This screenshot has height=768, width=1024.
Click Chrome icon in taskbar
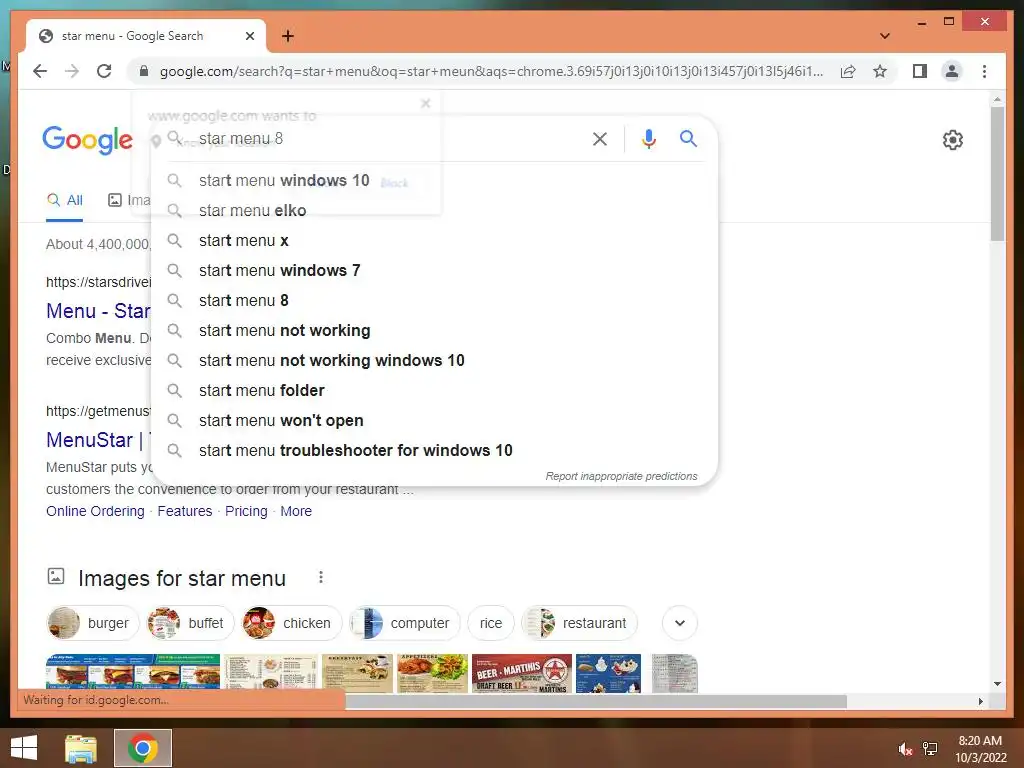click(142, 748)
